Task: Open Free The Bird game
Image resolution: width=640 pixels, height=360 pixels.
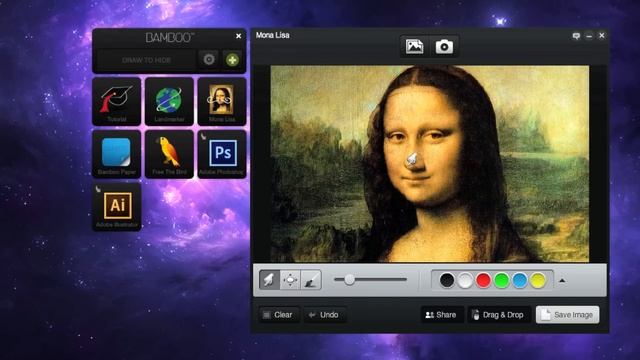Action: click(x=169, y=154)
